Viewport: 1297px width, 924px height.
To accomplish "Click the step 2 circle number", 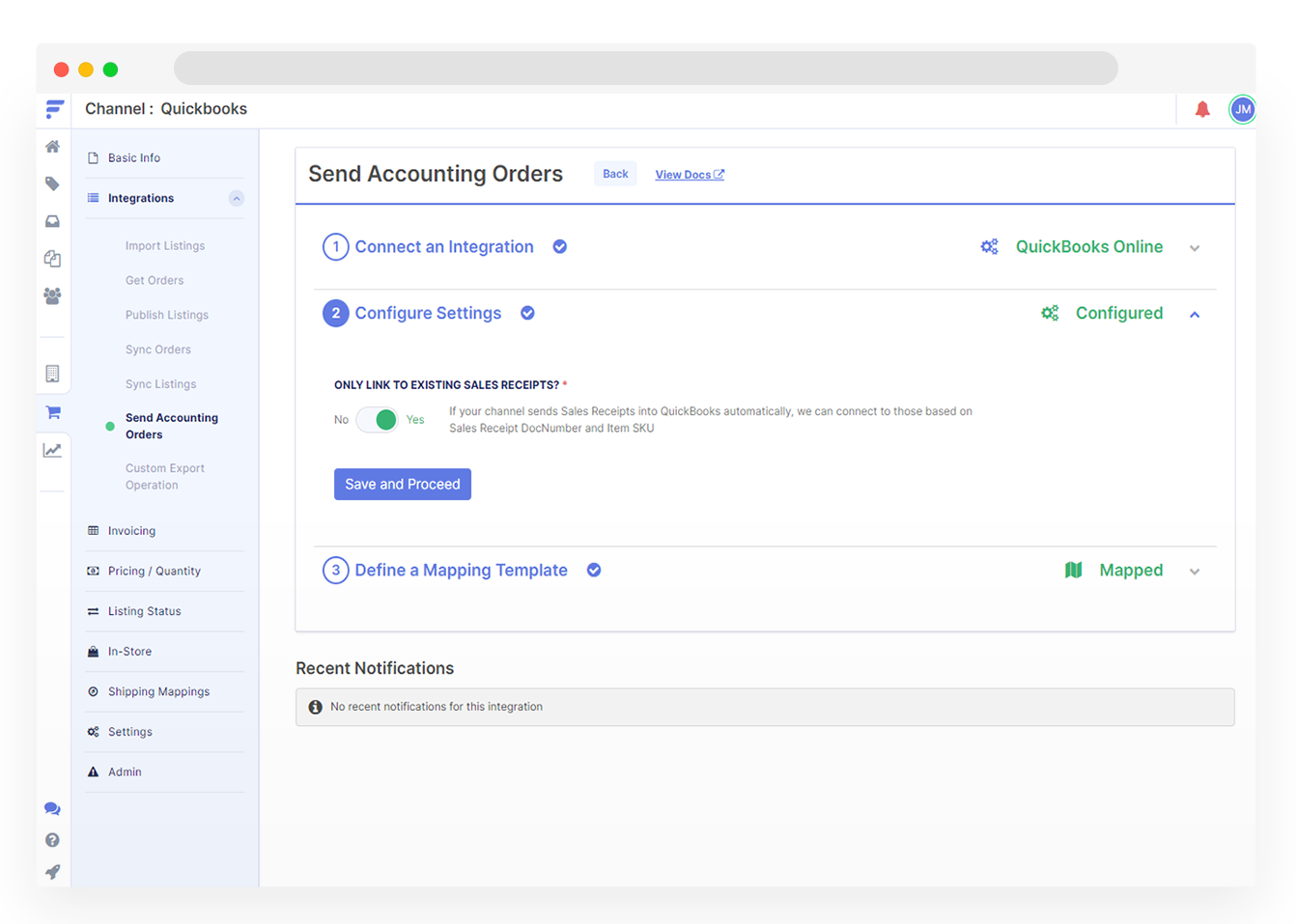I will tap(335, 313).
